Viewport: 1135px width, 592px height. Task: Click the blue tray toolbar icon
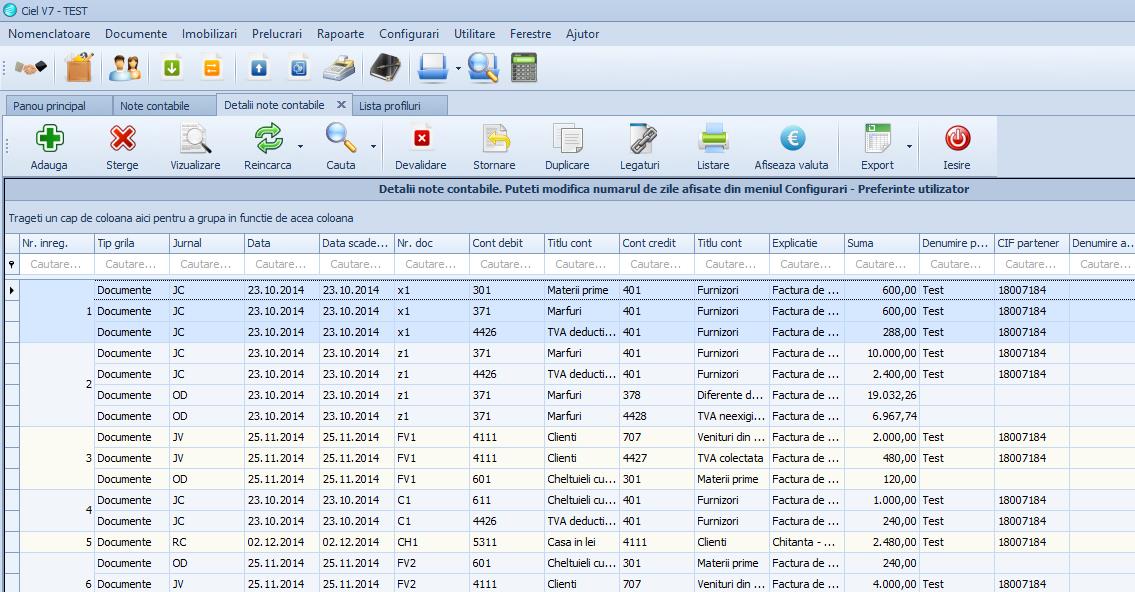pos(433,68)
